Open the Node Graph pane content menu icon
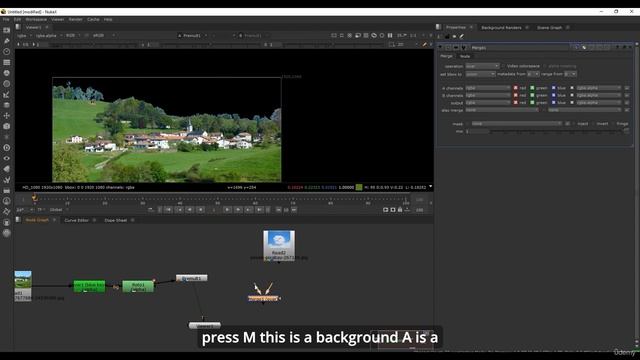This screenshot has height=360, width=640. 18,220
